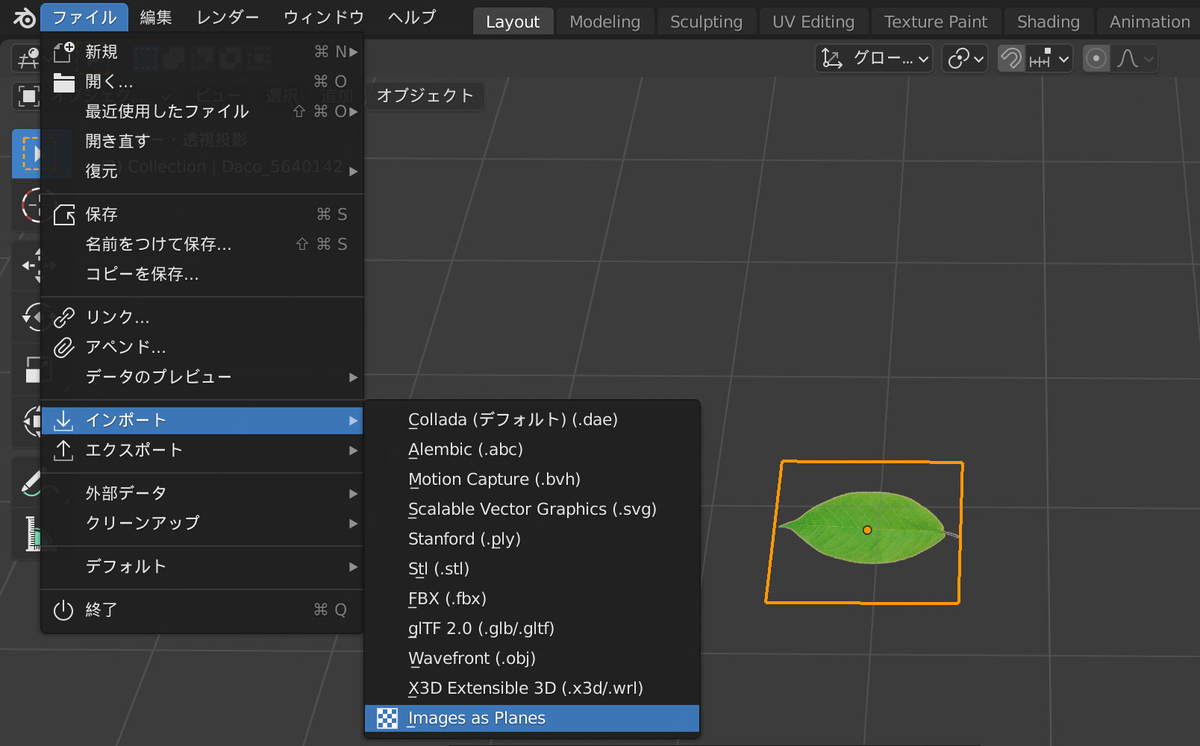Screen dimensions: 1200x746
Task: Open the ヘルプ menu
Action: [x=411, y=17]
